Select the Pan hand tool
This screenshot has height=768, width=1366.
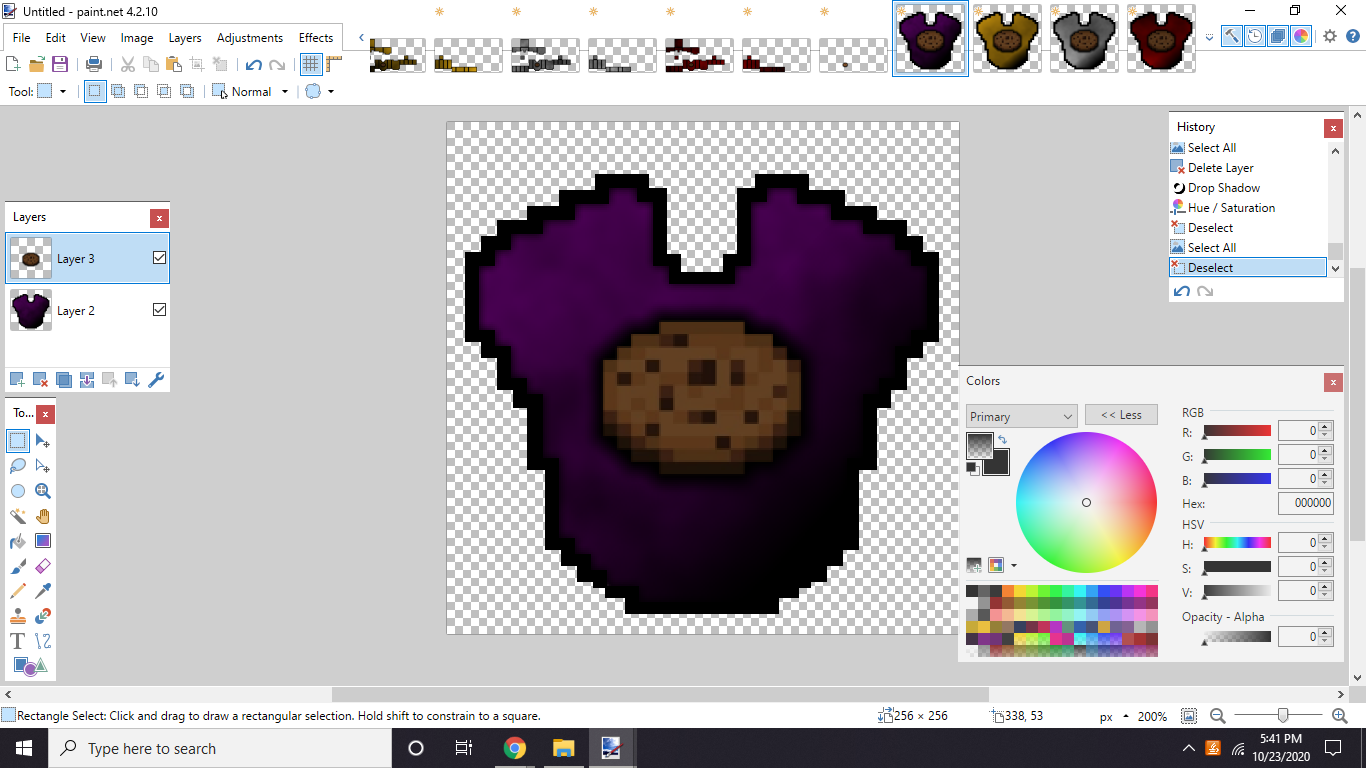coord(43,516)
